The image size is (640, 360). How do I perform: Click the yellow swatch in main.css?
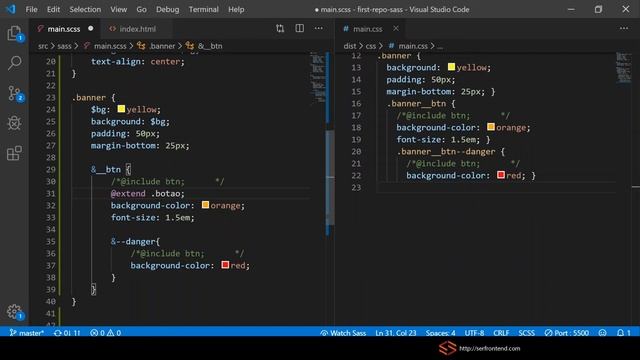tap(451, 67)
